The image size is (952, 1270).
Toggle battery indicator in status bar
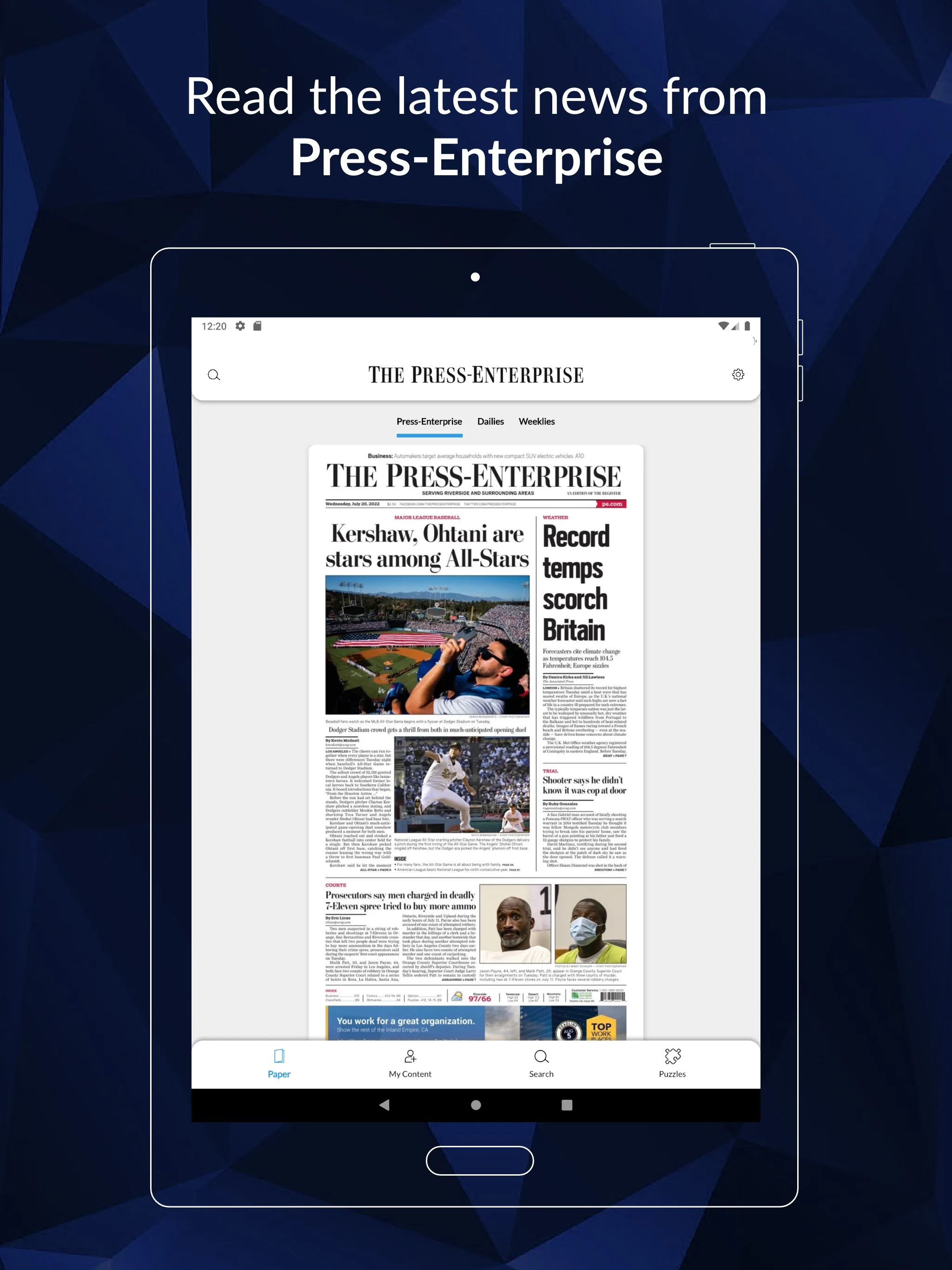(x=750, y=326)
